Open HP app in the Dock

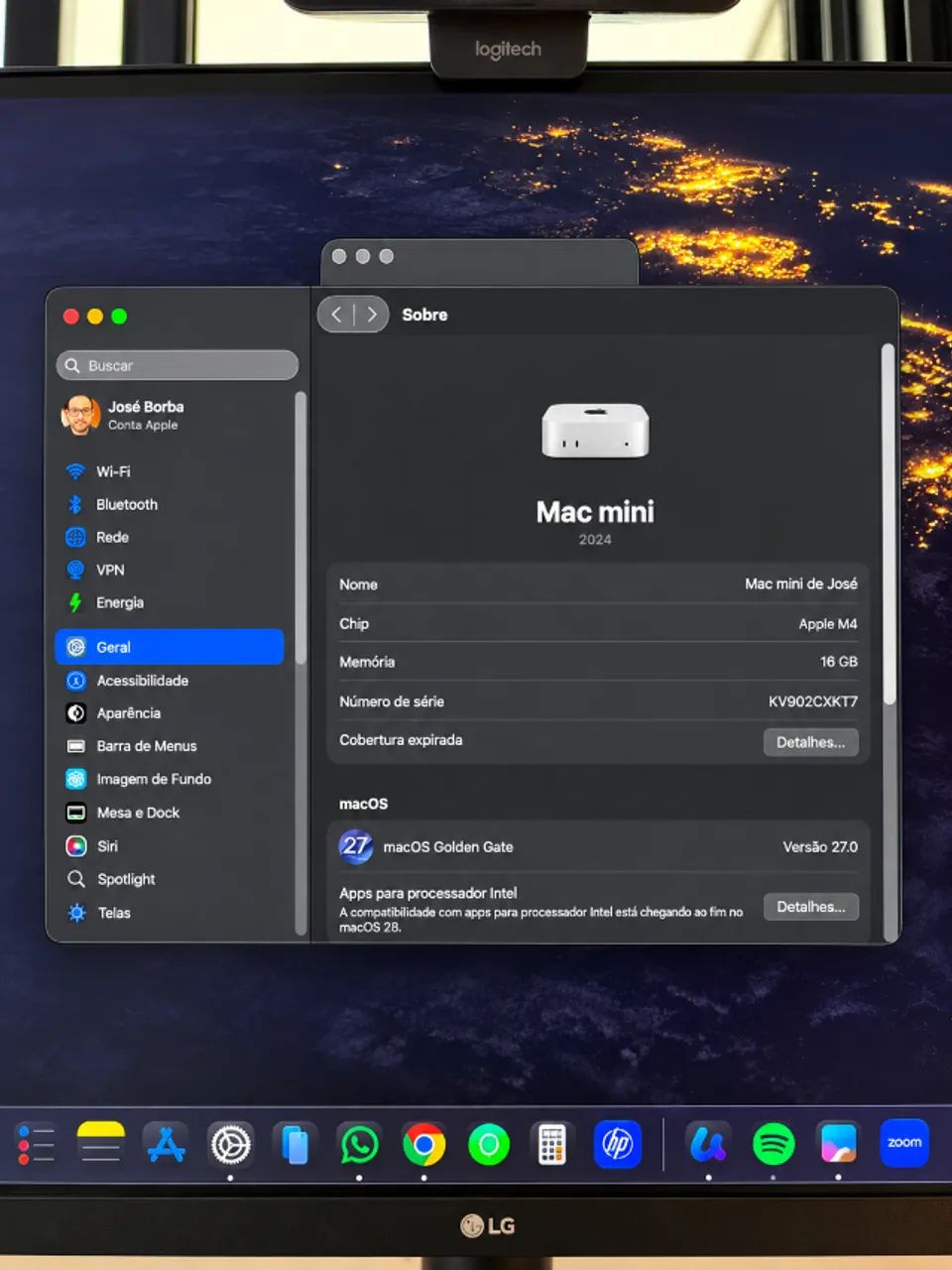617,1145
